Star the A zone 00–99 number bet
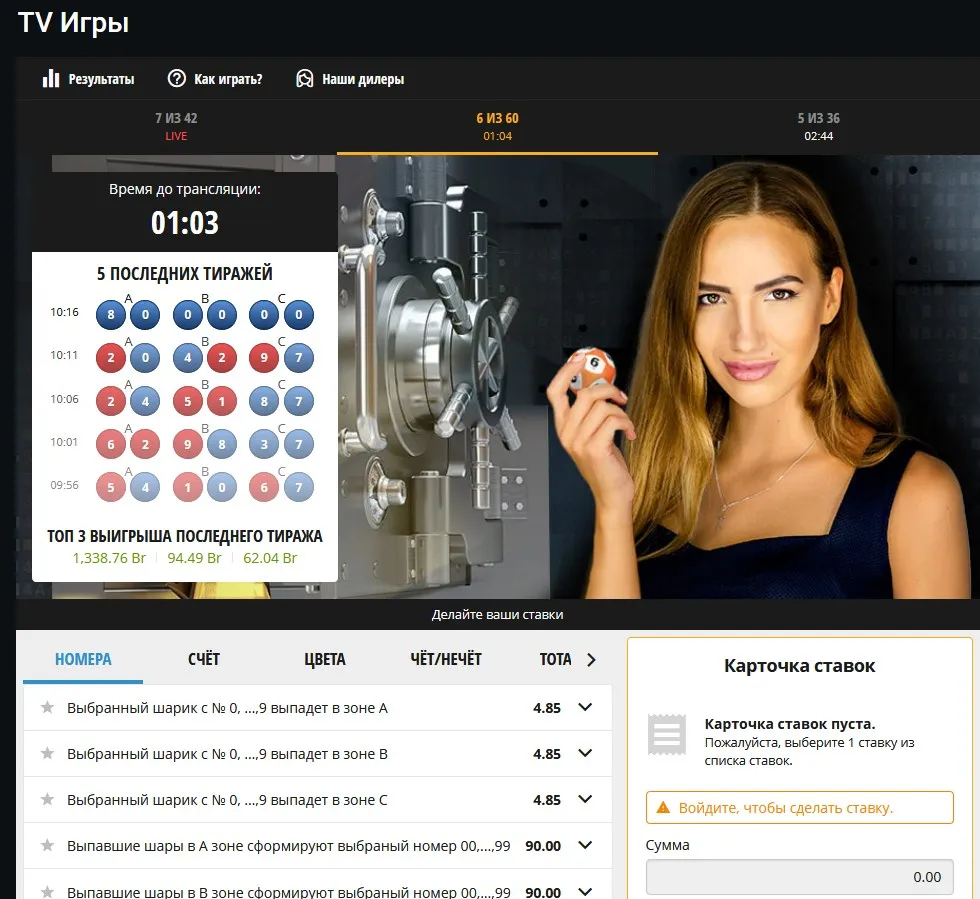Viewport: 980px width, 899px height. click(x=47, y=846)
